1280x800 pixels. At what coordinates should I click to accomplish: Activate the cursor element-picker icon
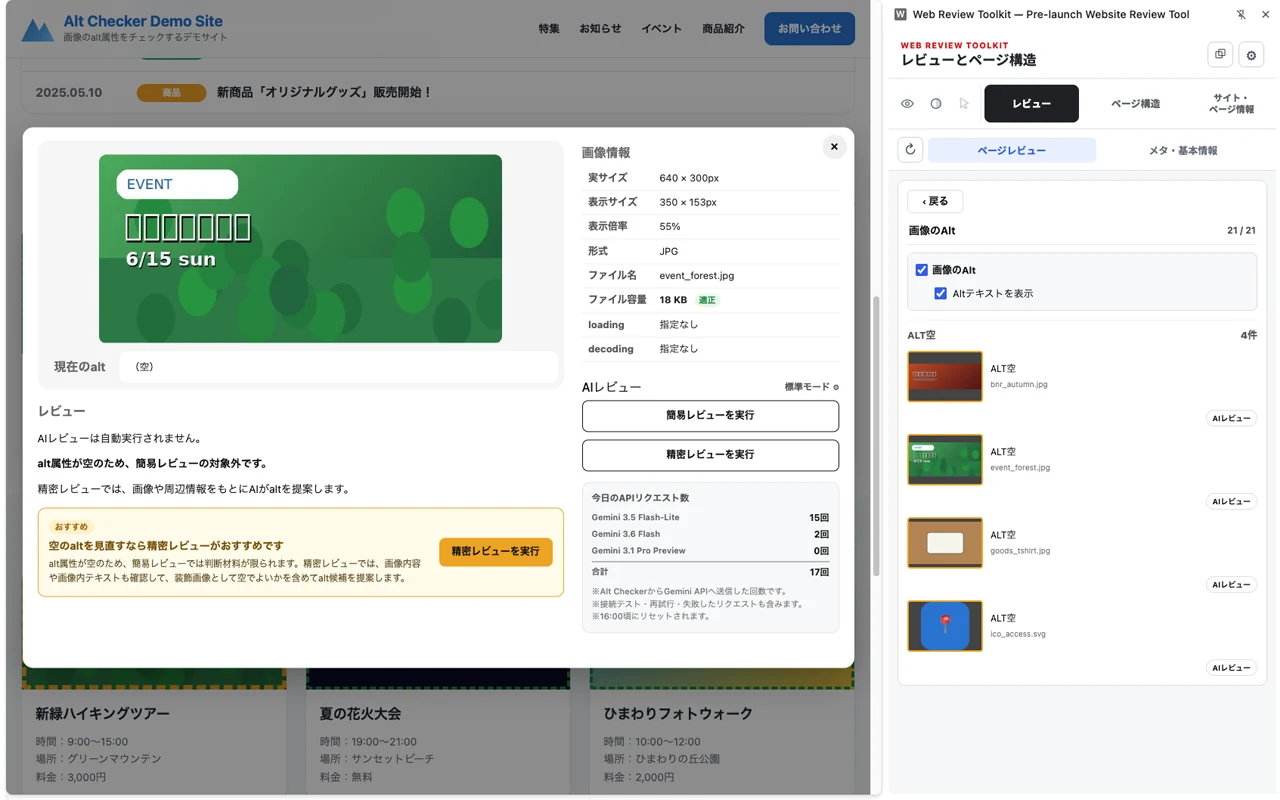[964, 104]
